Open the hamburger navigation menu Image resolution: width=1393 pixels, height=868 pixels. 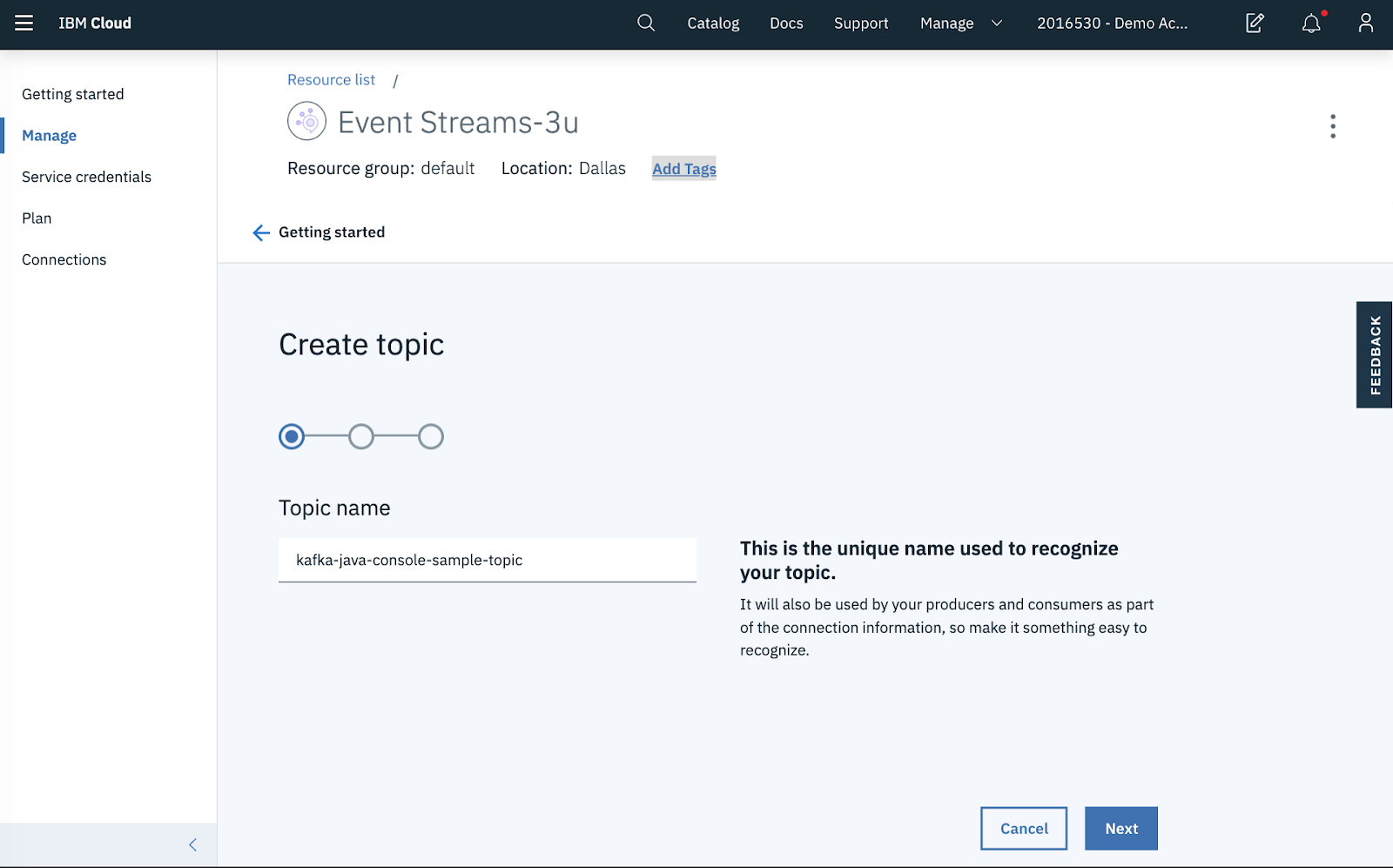point(24,24)
